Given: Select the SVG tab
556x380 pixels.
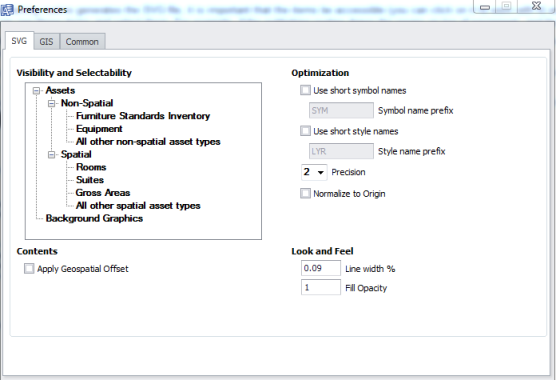Looking at the screenshot, I should 19,41.
